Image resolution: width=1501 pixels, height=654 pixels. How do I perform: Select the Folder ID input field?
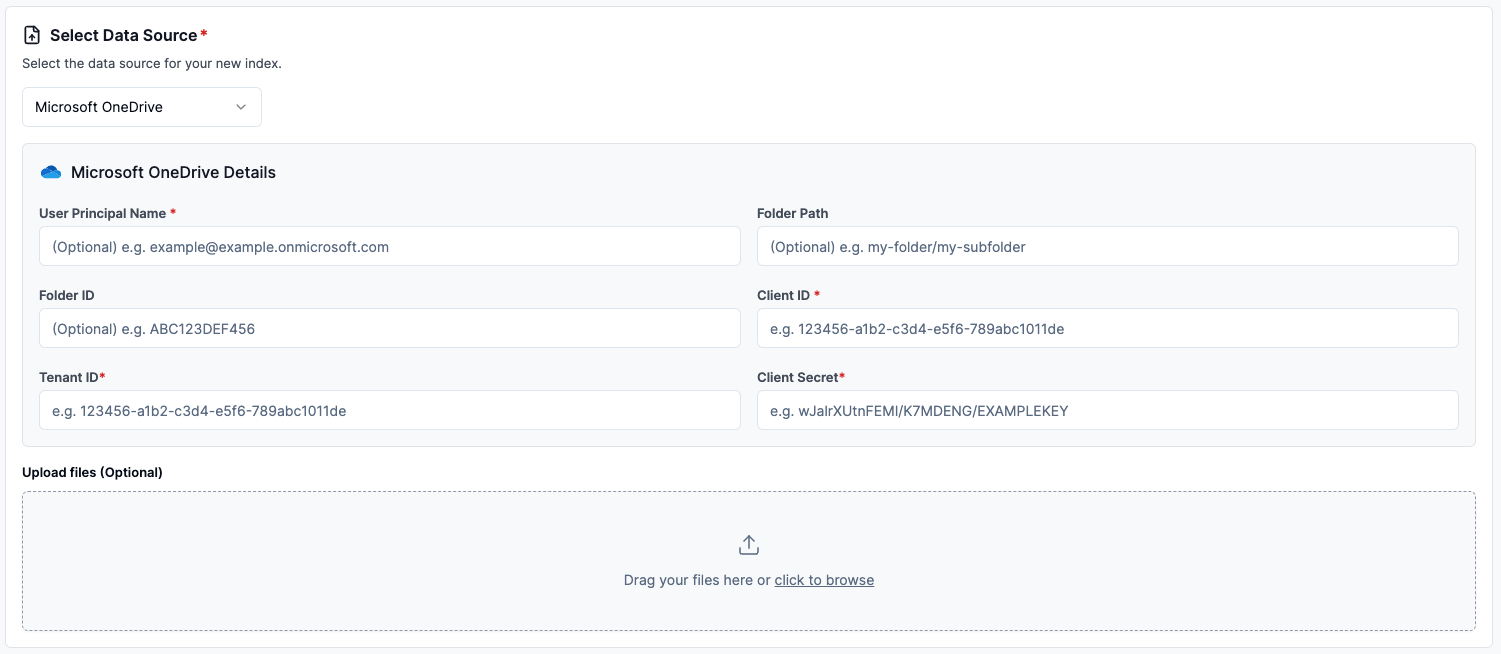tap(389, 328)
